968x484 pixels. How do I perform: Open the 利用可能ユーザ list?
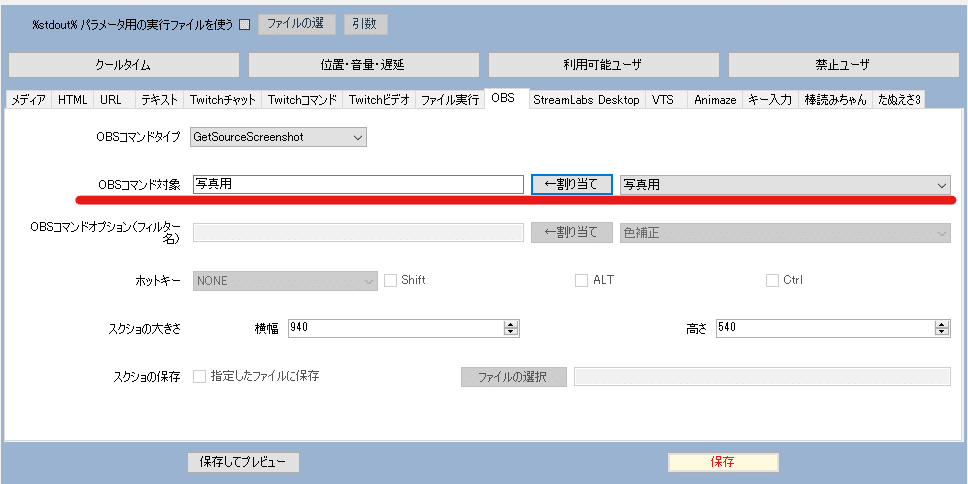point(604,65)
